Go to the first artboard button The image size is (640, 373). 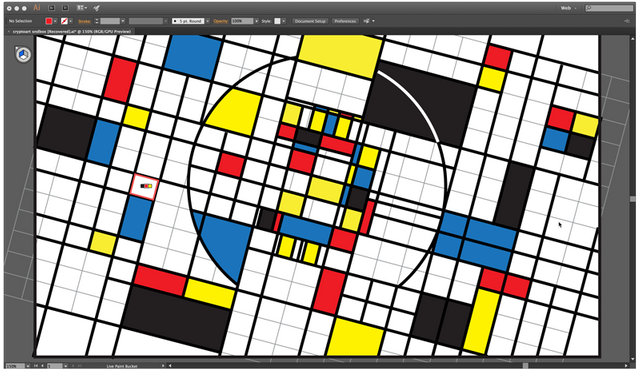click(36, 366)
